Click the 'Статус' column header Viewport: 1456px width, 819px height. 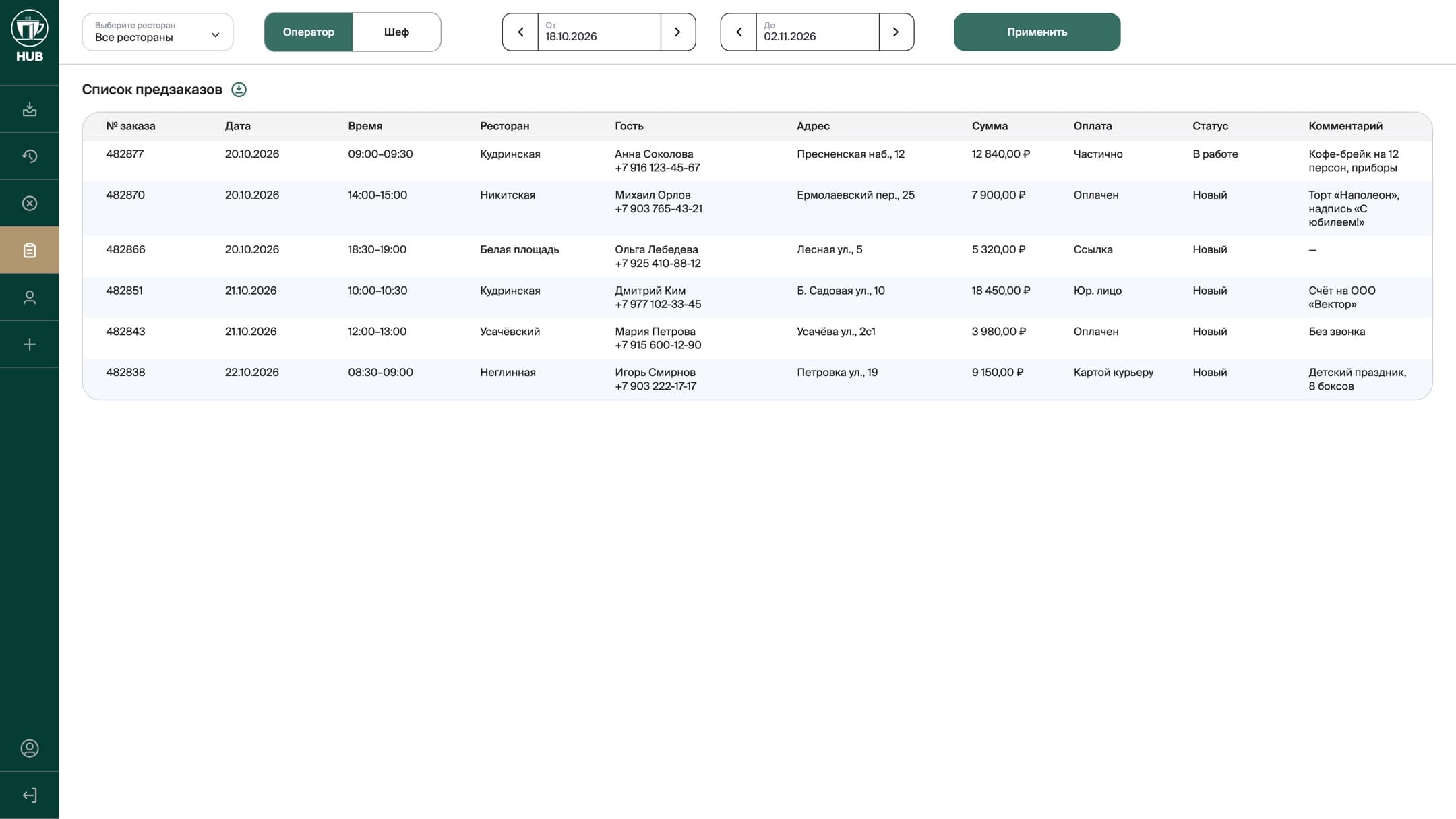click(x=1210, y=126)
